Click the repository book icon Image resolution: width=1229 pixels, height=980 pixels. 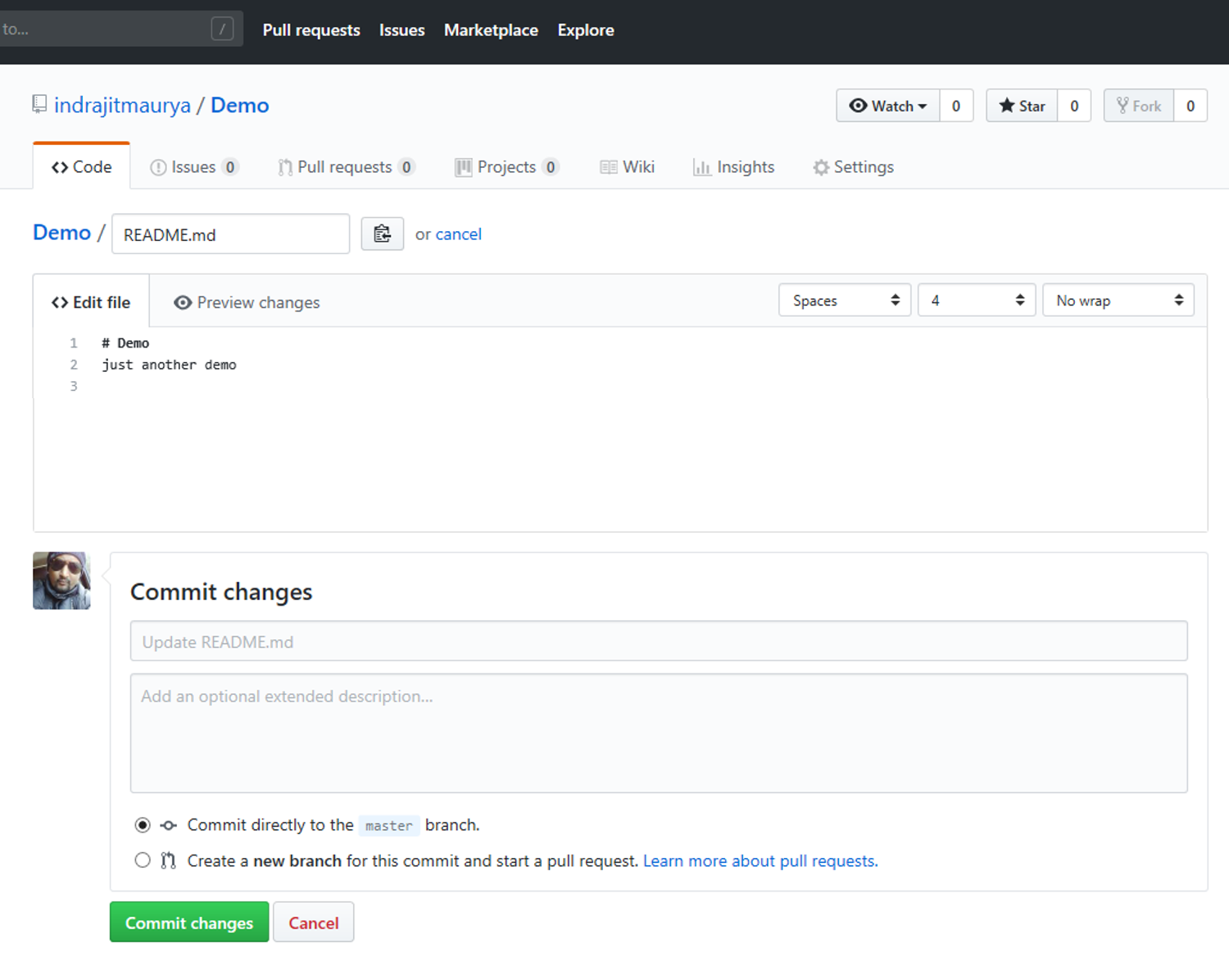tap(39, 105)
